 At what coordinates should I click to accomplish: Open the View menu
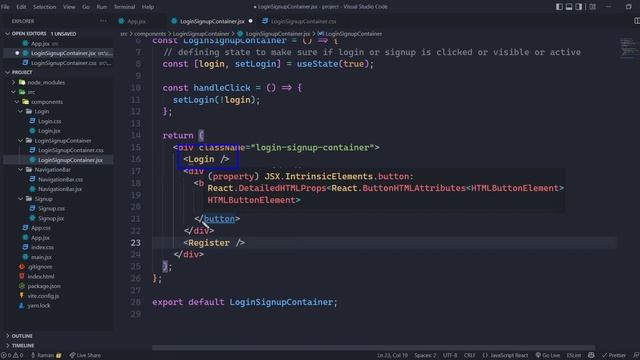[69, 7]
